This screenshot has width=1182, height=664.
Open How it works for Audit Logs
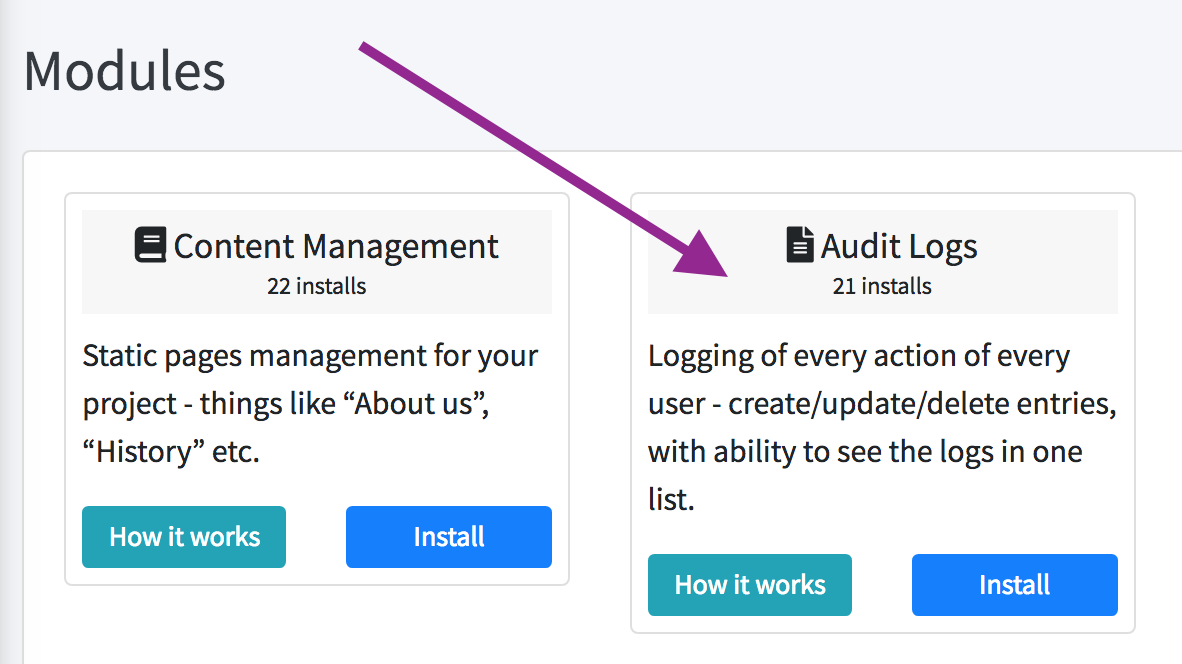tap(750, 585)
